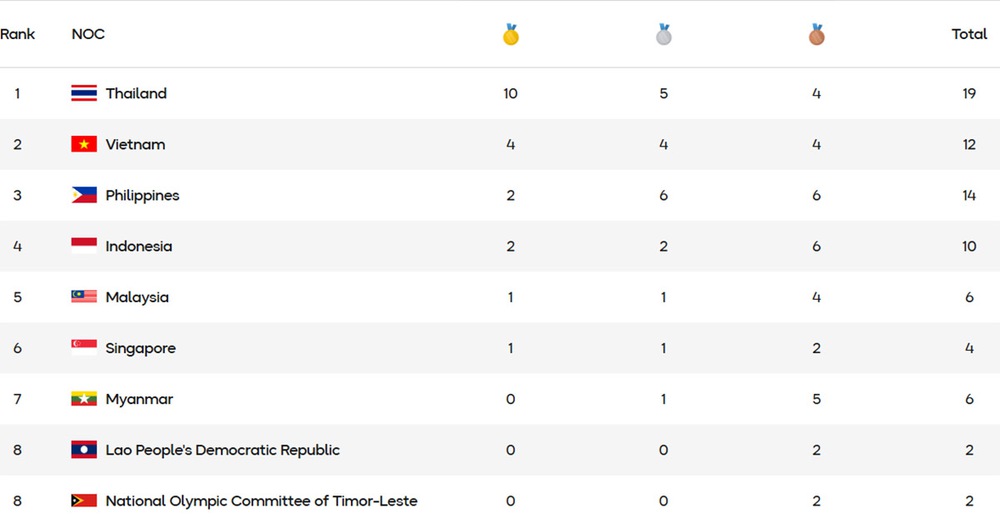Click the Philippines gold medal count

click(x=511, y=196)
